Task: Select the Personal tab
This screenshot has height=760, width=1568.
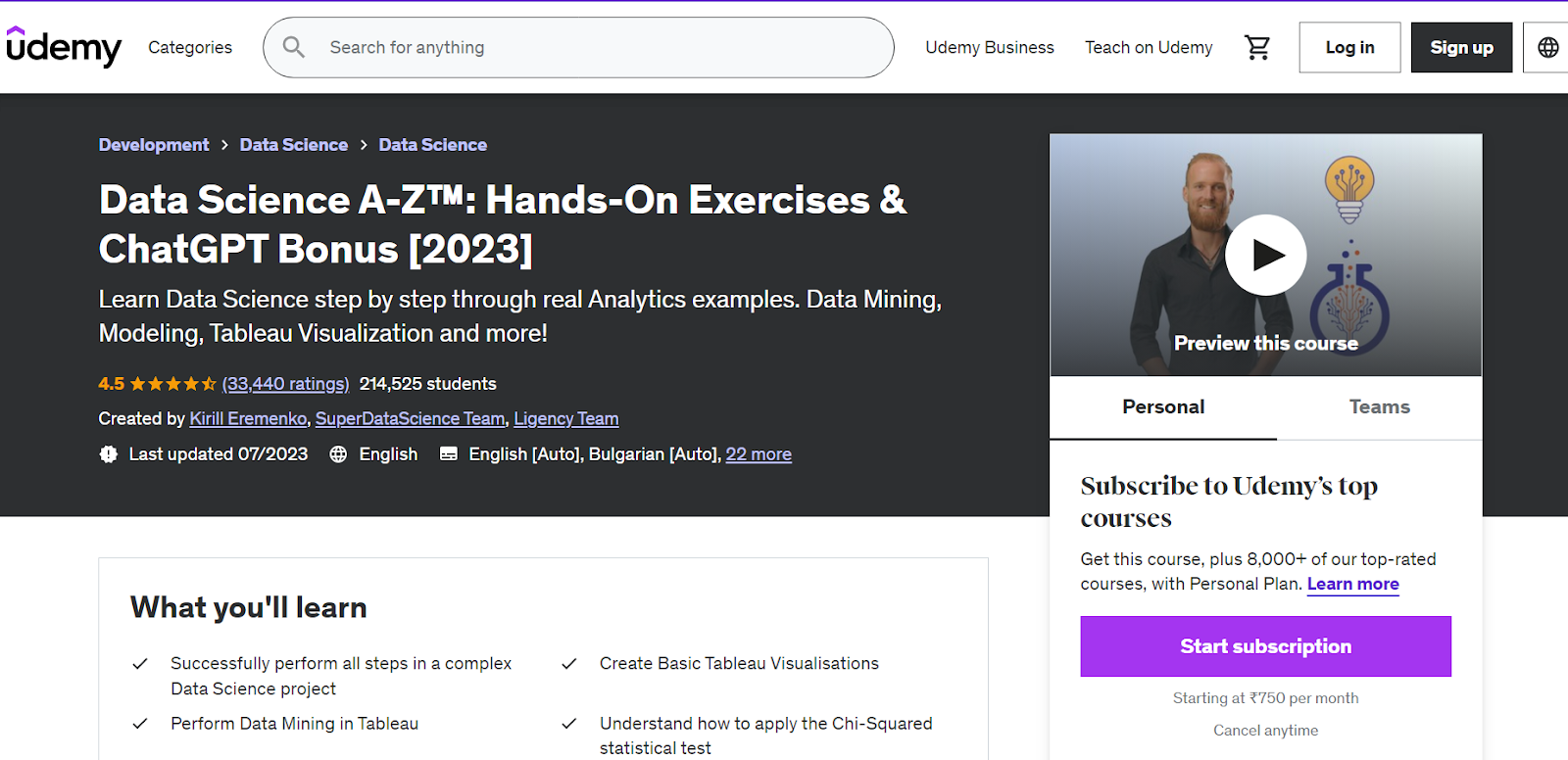Action: click(1163, 407)
